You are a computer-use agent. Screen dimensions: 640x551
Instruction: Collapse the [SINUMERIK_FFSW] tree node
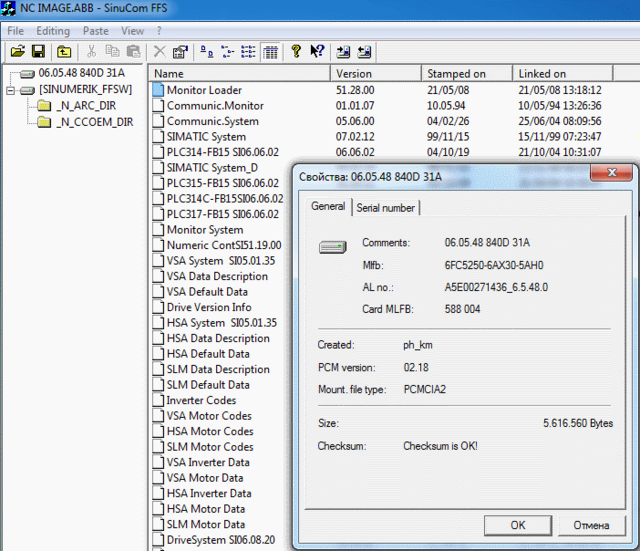[x=11, y=90]
